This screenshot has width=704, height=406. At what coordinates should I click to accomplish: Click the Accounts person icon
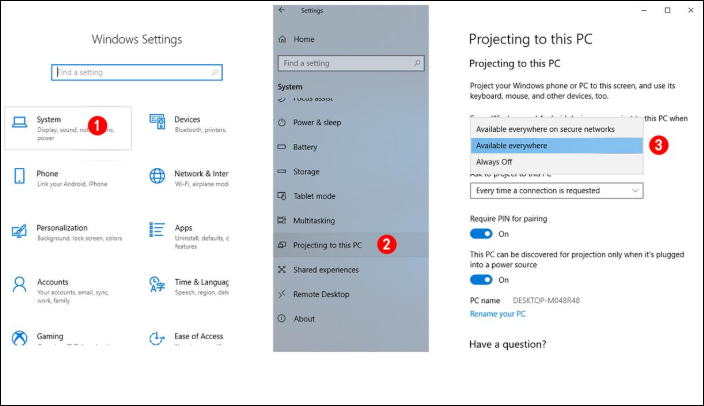(20, 285)
